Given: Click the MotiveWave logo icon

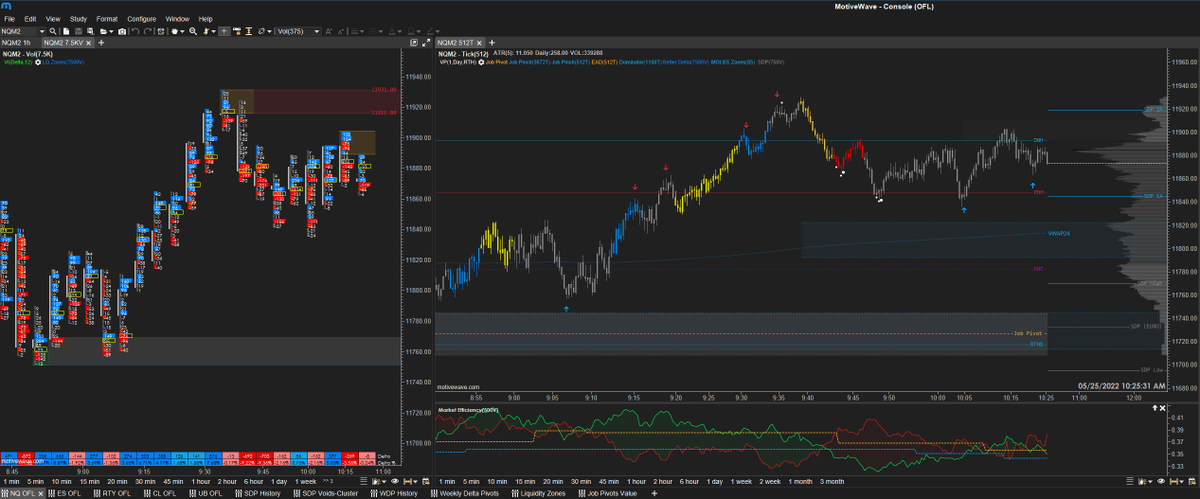Looking at the screenshot, I should (6, 6).
